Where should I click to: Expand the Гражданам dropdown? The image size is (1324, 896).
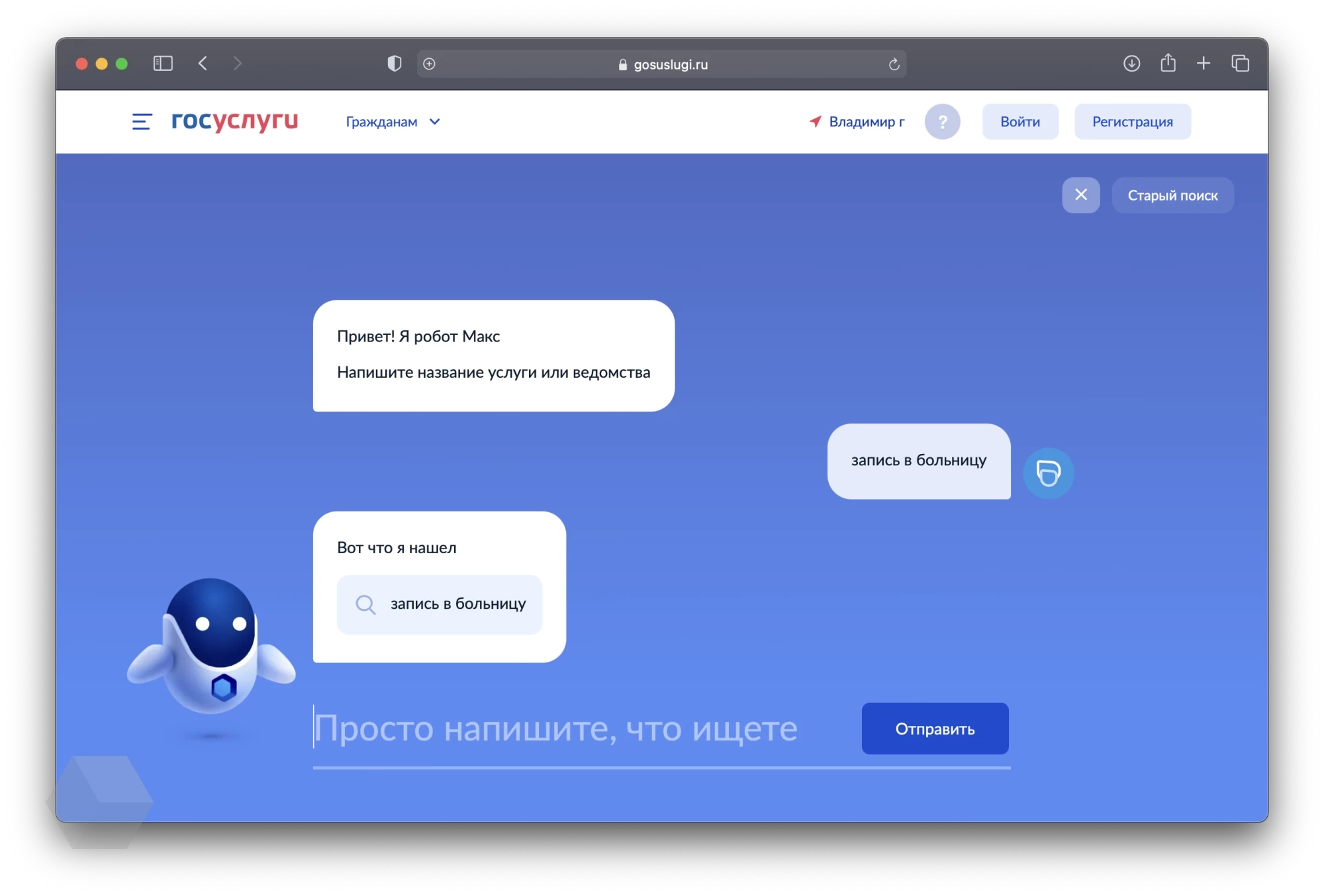(393, 122)
